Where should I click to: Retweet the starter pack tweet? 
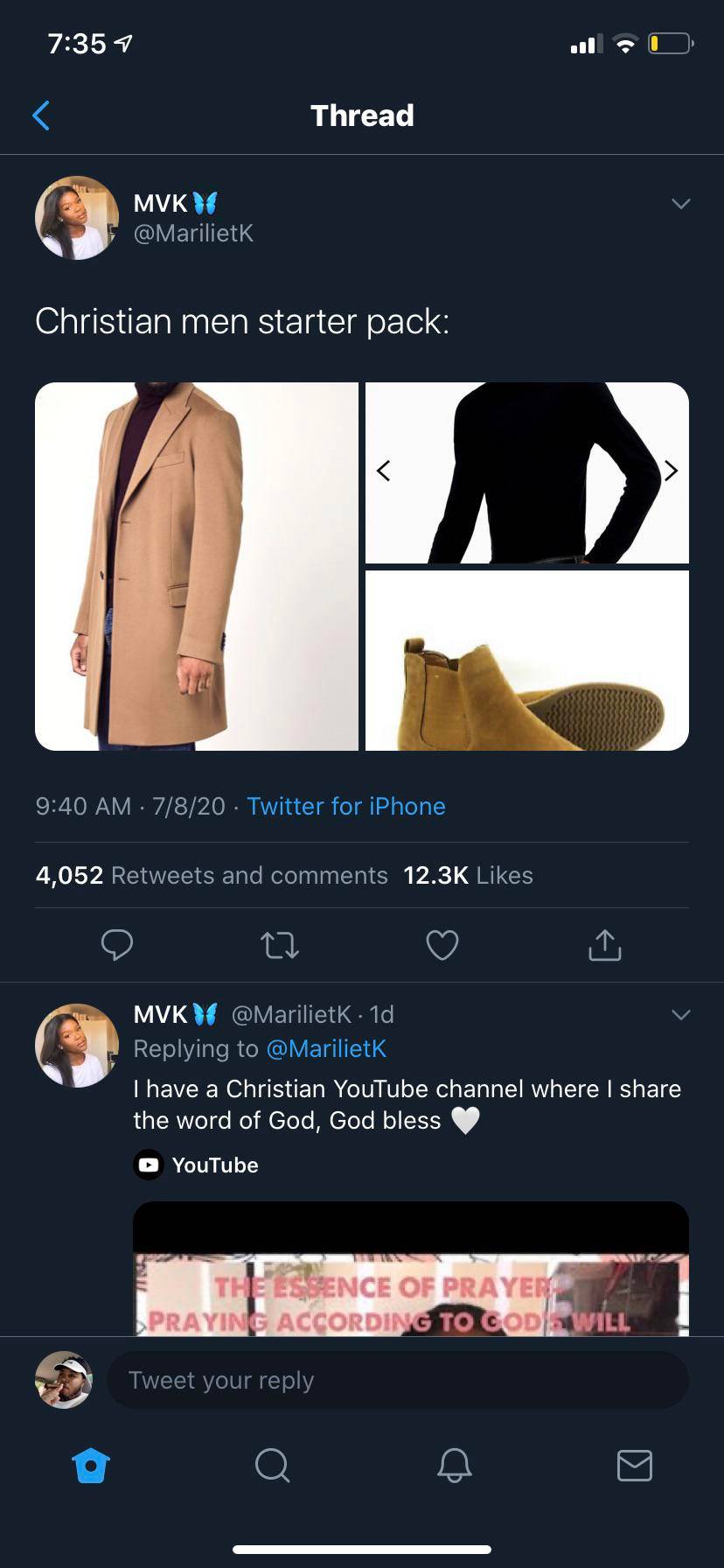[280, 945]
